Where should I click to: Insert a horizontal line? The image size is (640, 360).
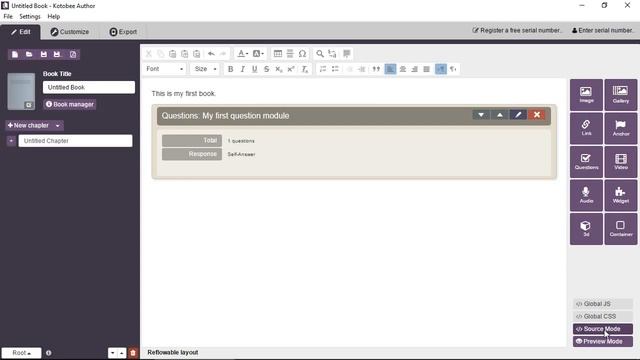(x=290, y=54)
